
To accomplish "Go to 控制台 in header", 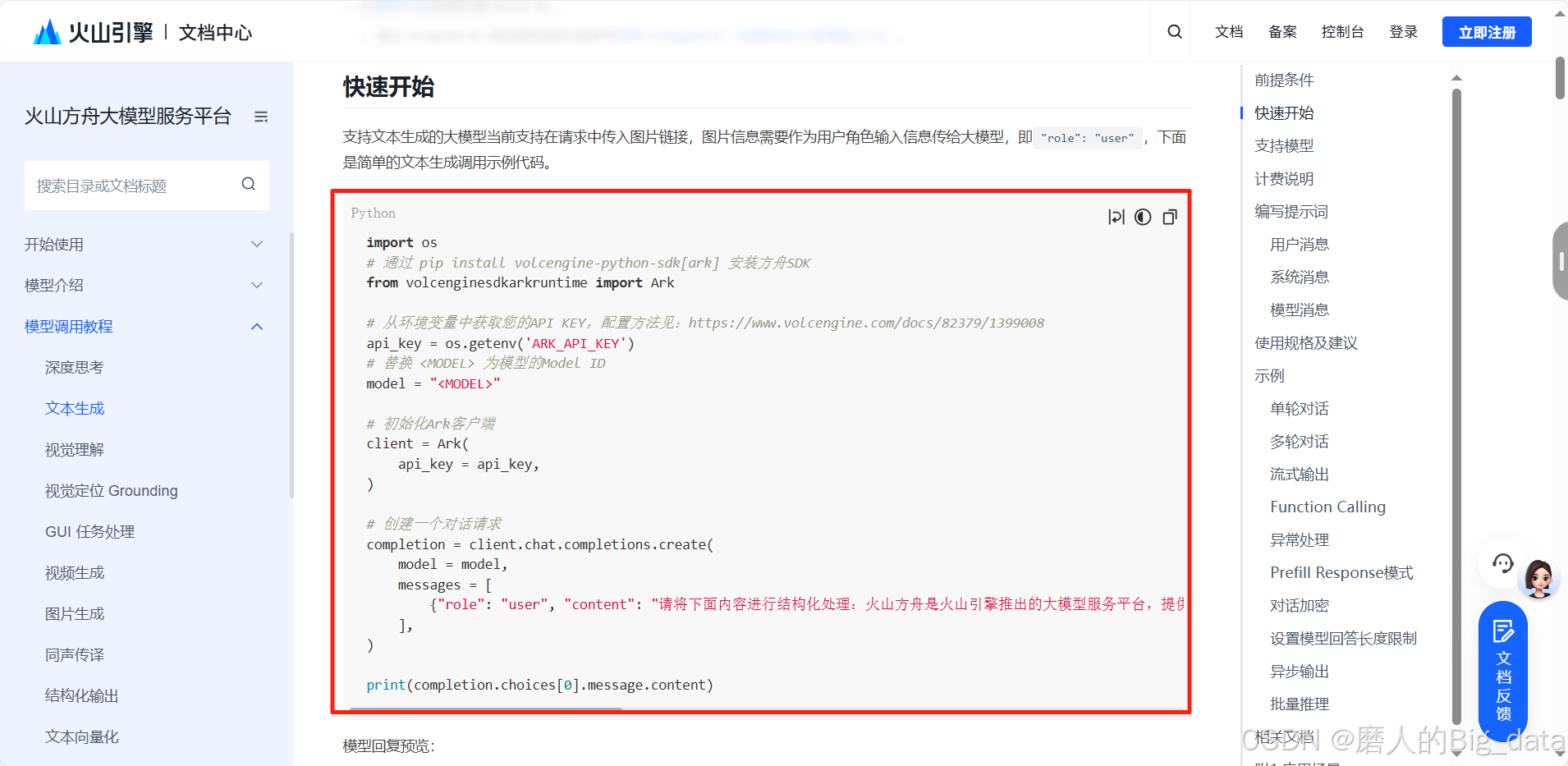I will [1342, 32].
